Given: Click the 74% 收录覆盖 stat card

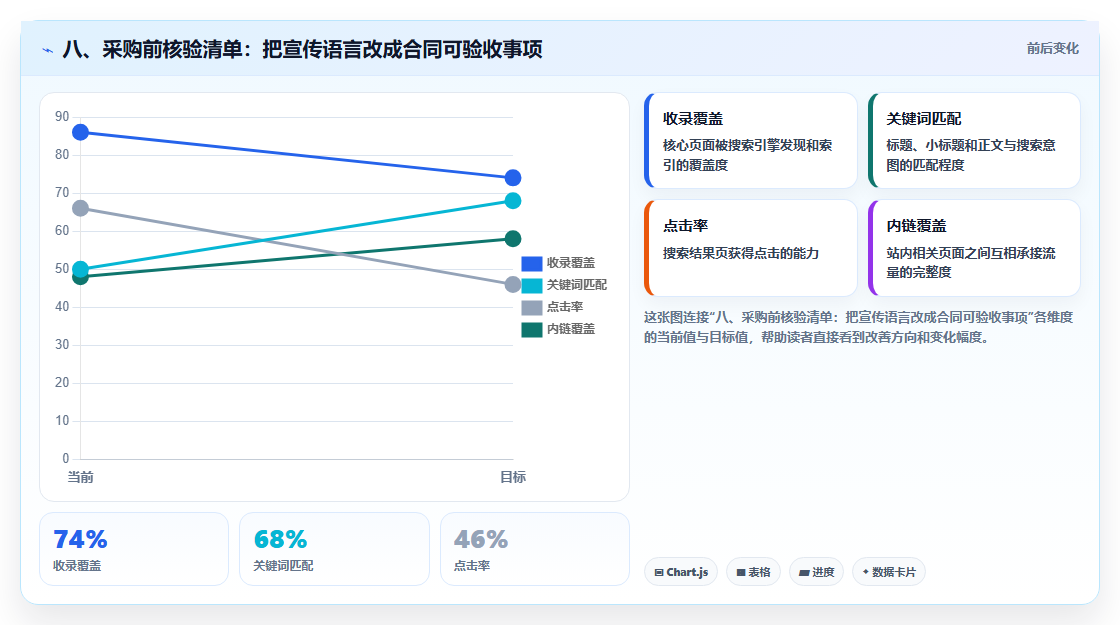Looking at the screenshot, I should [134, 549].
